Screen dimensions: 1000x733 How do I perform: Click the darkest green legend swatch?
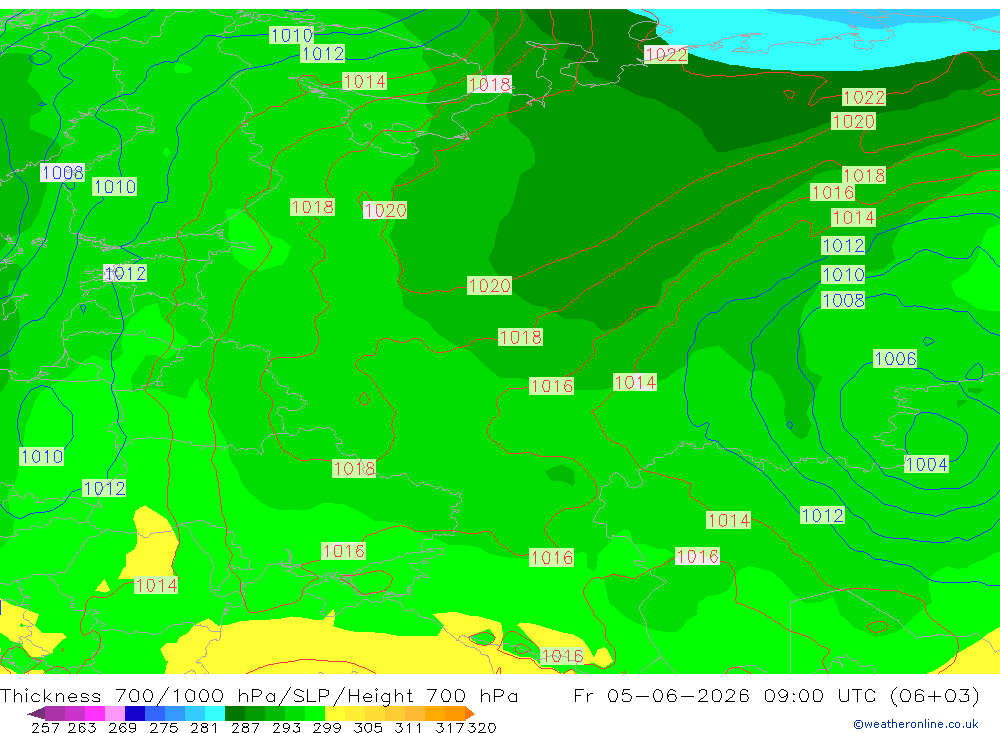[235, 713]
